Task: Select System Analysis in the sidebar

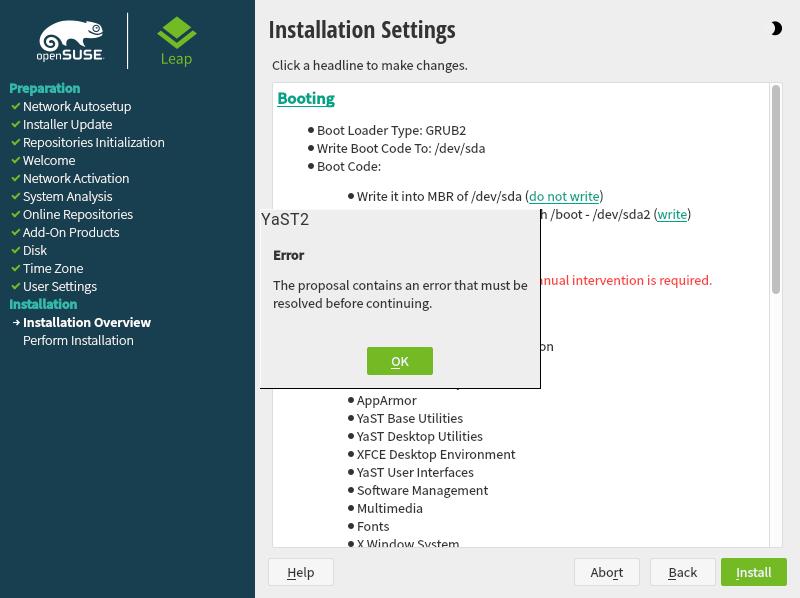Action: coord(67,196)
